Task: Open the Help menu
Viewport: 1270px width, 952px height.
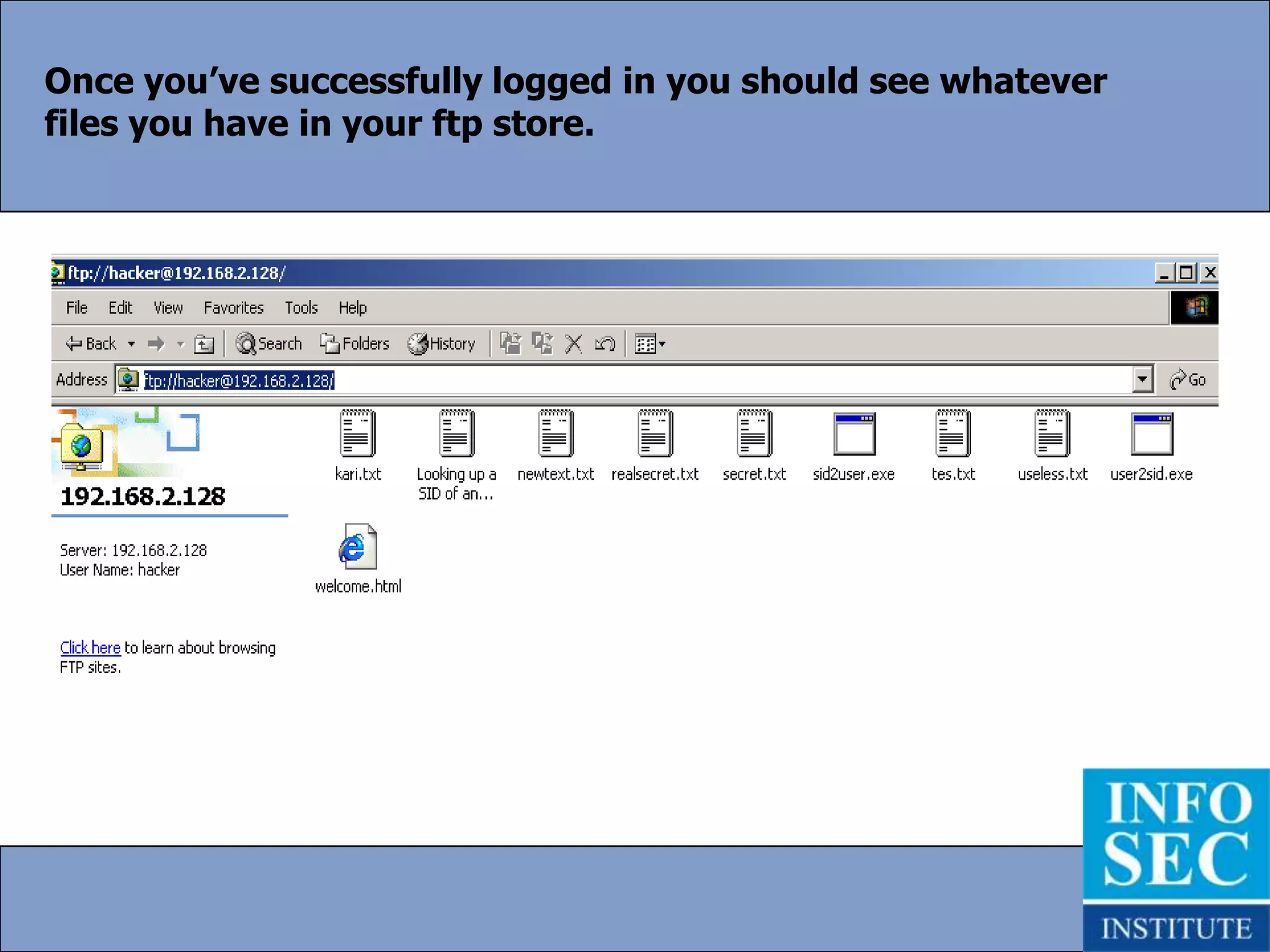Action: (352, 308)
